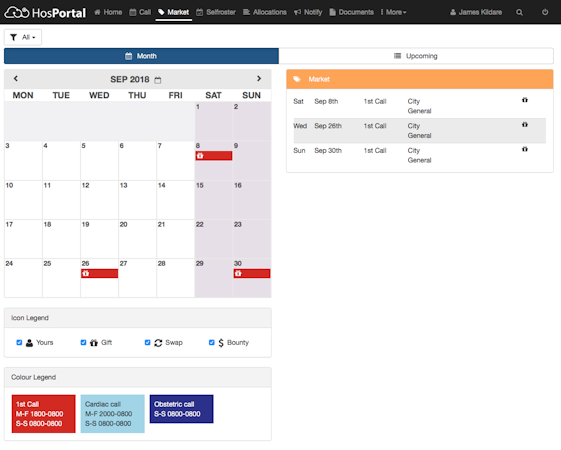The width and height of the screenshot is (561, 450).
Task: Select calendar day 12
Action: 99,200
